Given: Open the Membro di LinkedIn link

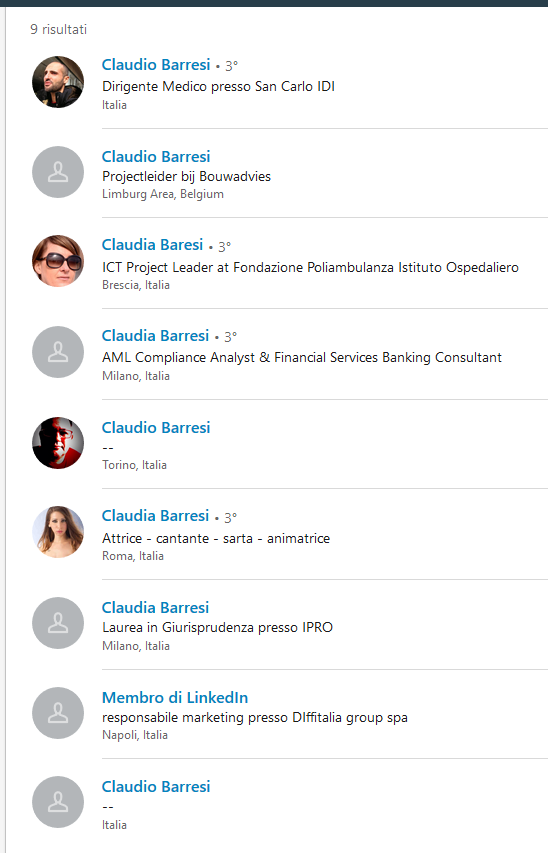Looking at the screenshot, I should click(175, 697).
